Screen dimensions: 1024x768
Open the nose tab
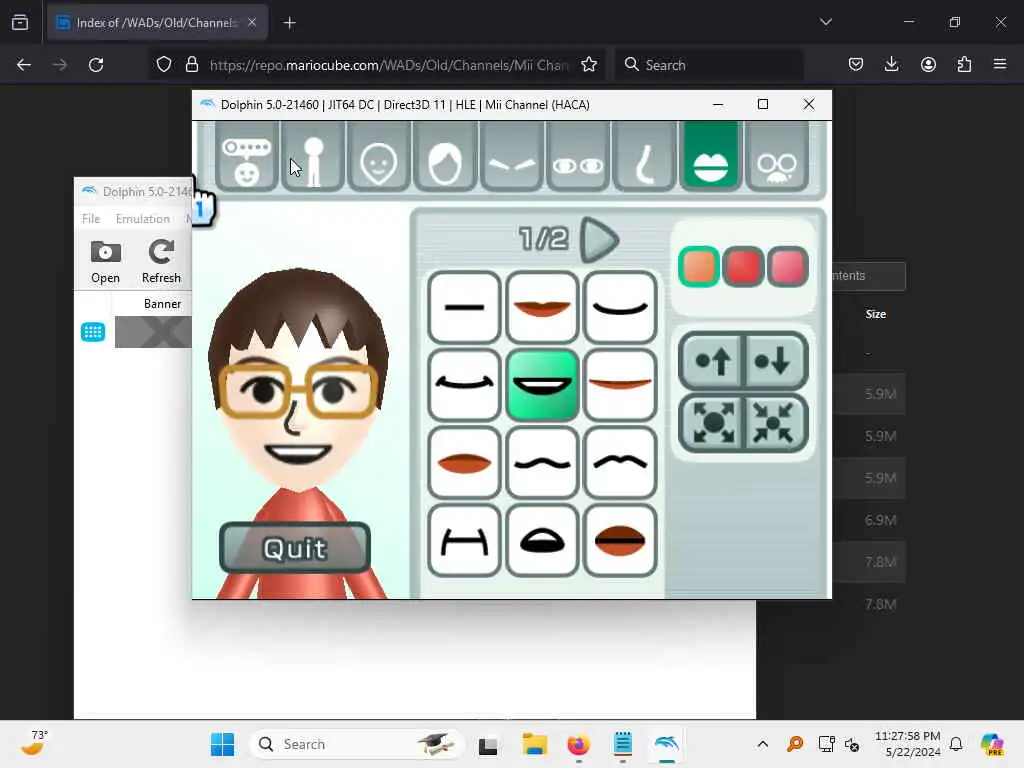pos(645,157)
